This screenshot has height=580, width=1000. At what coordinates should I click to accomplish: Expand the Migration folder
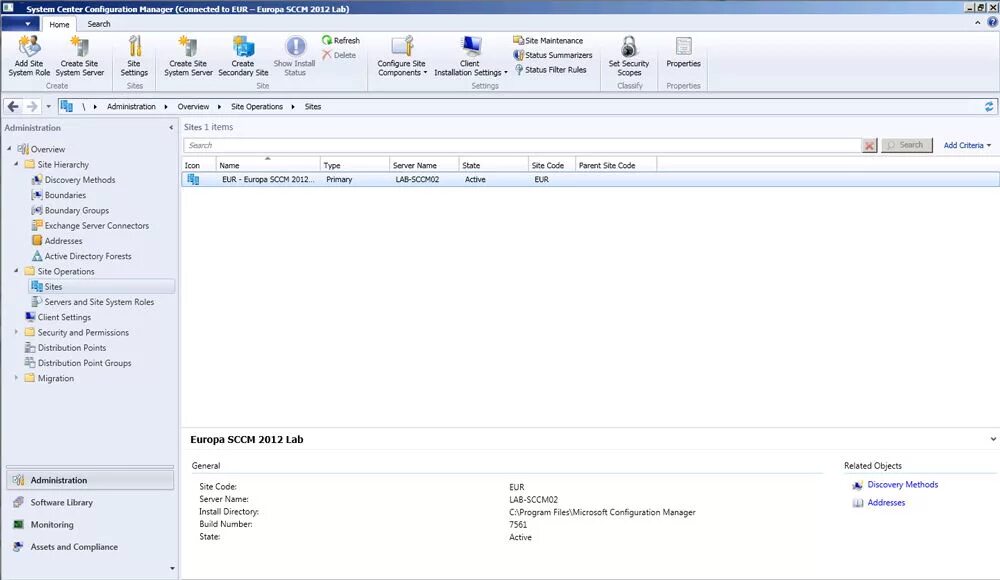(x=16, y=378)
